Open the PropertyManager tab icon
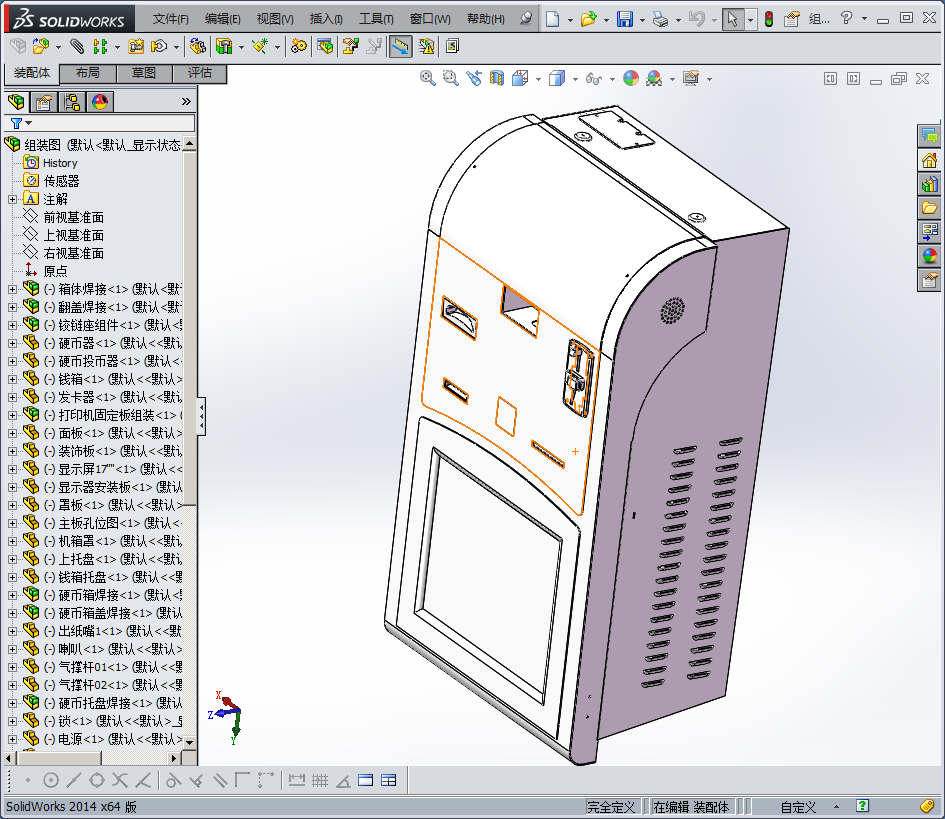The image size is (945, 819). 43,102
